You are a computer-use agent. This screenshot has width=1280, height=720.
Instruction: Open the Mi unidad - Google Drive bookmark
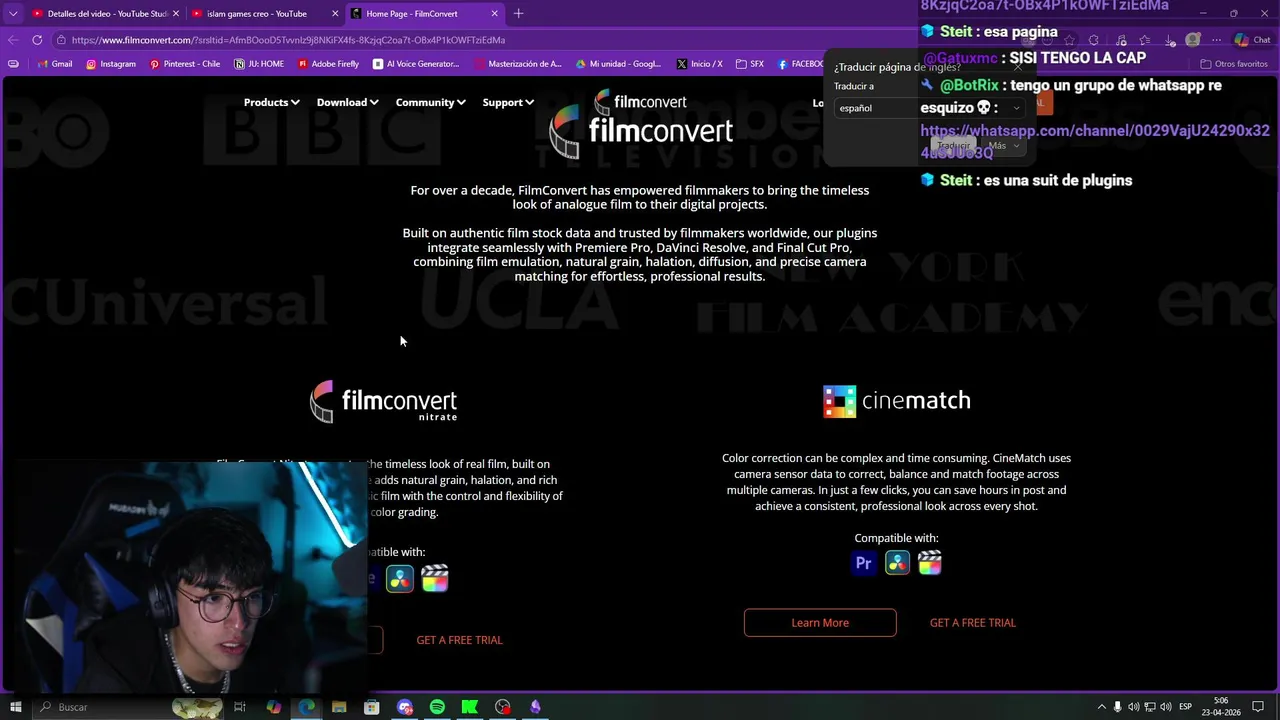point(618,64)
